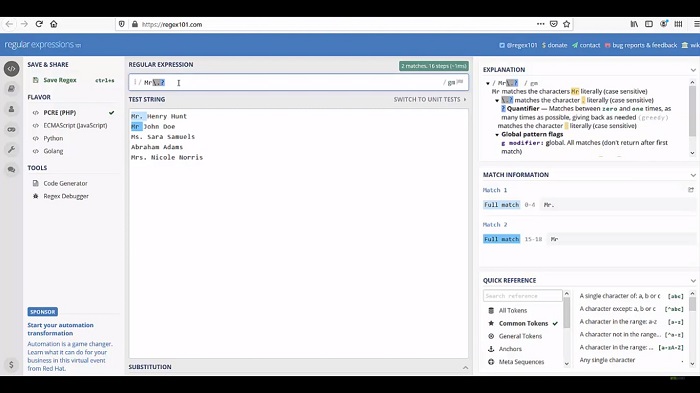The height and width of the screenshot is (393, 700).
Task: Open the Firefox hamburger menu
Action: (x=696, y=24)
